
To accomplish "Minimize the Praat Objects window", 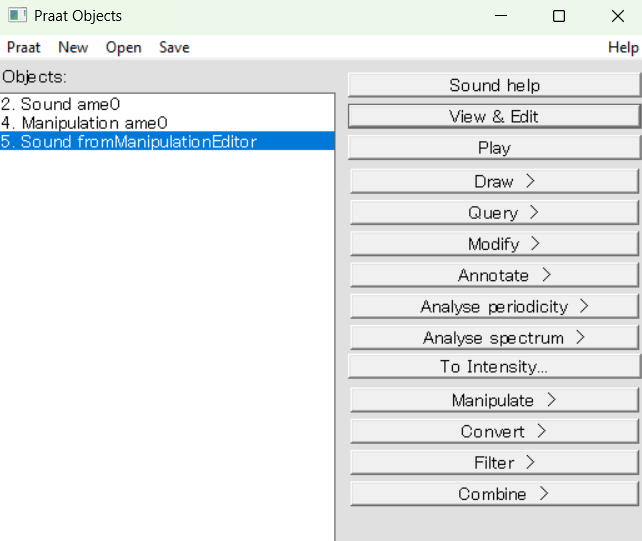I will [x=500, y=16].
